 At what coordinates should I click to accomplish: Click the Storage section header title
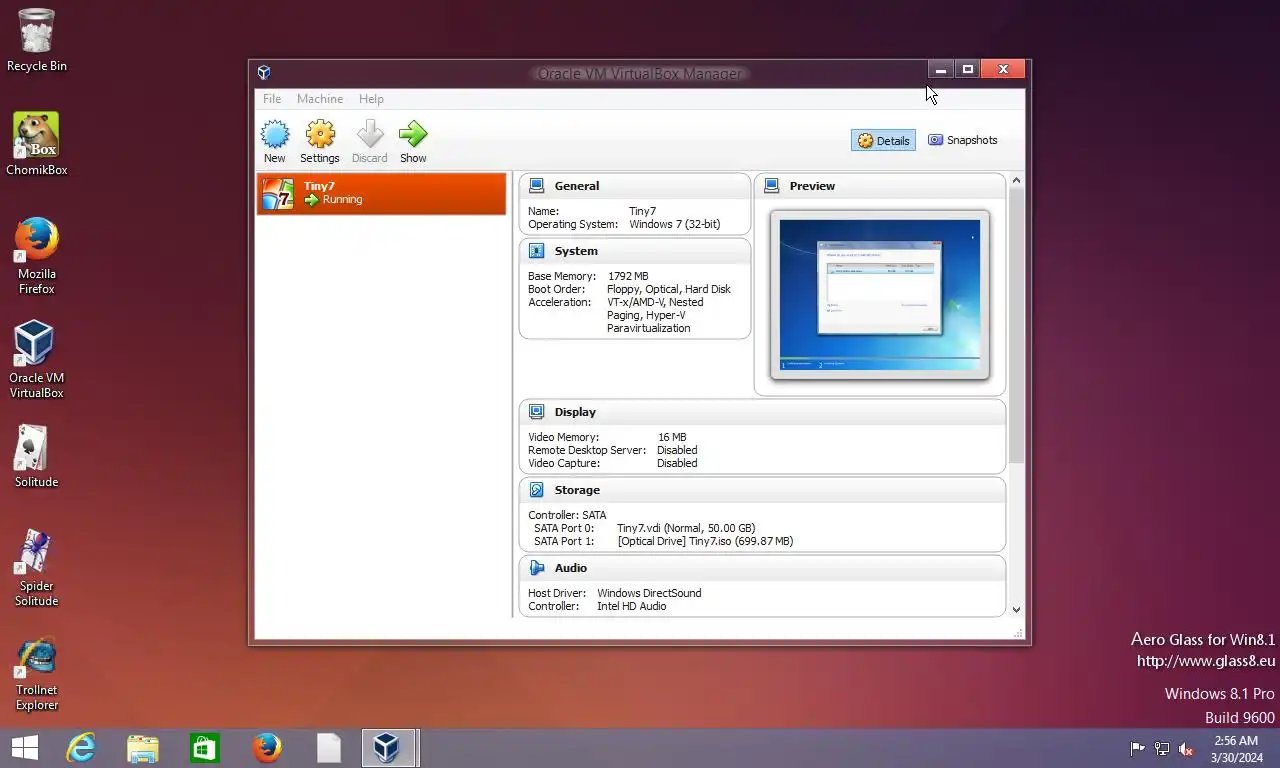(577, 490)
